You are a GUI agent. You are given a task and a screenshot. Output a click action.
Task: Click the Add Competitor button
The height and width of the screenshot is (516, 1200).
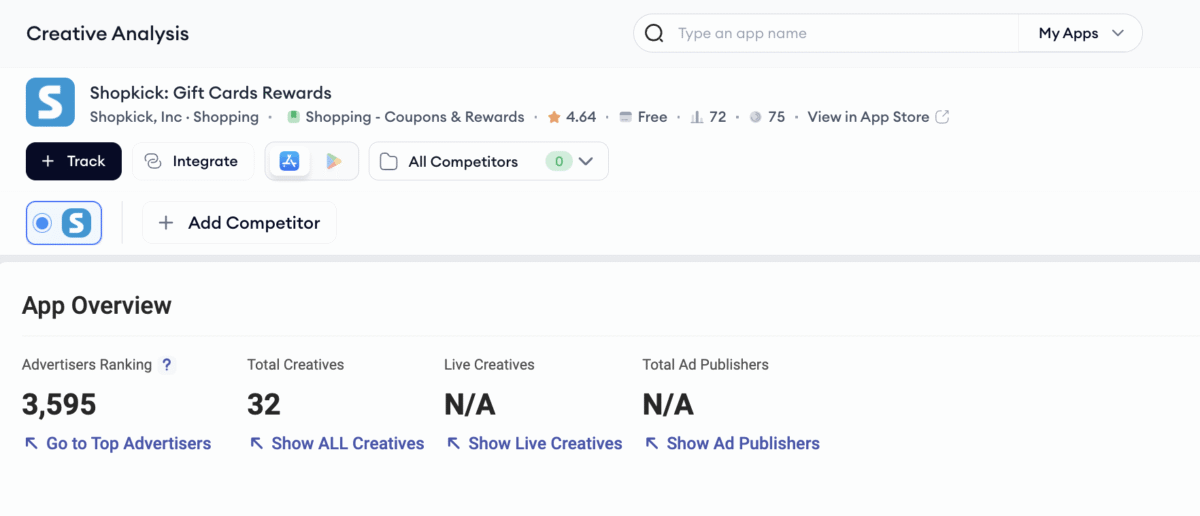click(239, 223)
